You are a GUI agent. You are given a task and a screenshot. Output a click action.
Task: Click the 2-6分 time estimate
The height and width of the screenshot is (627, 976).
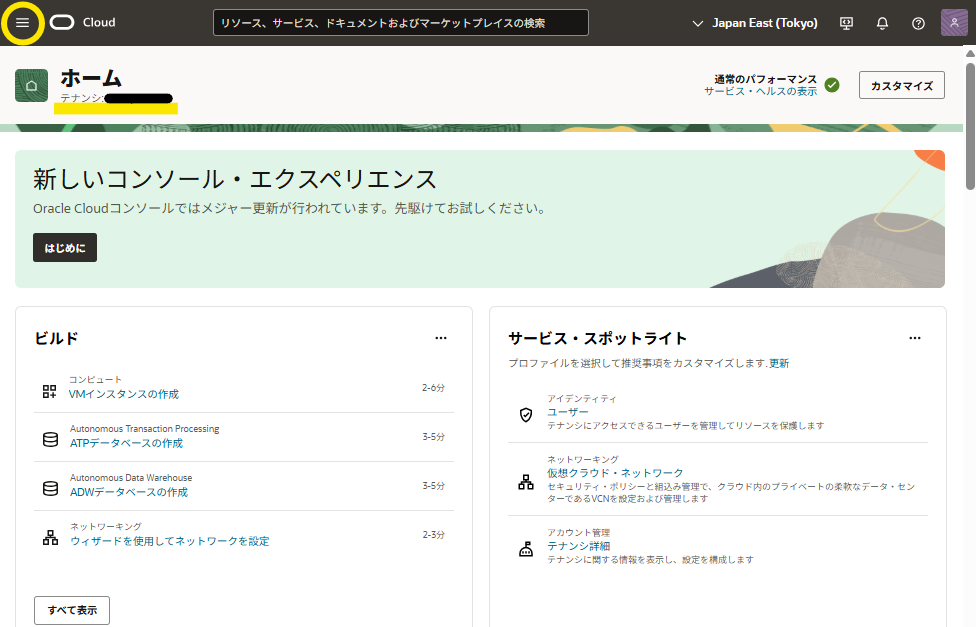[x=433, y=387]
